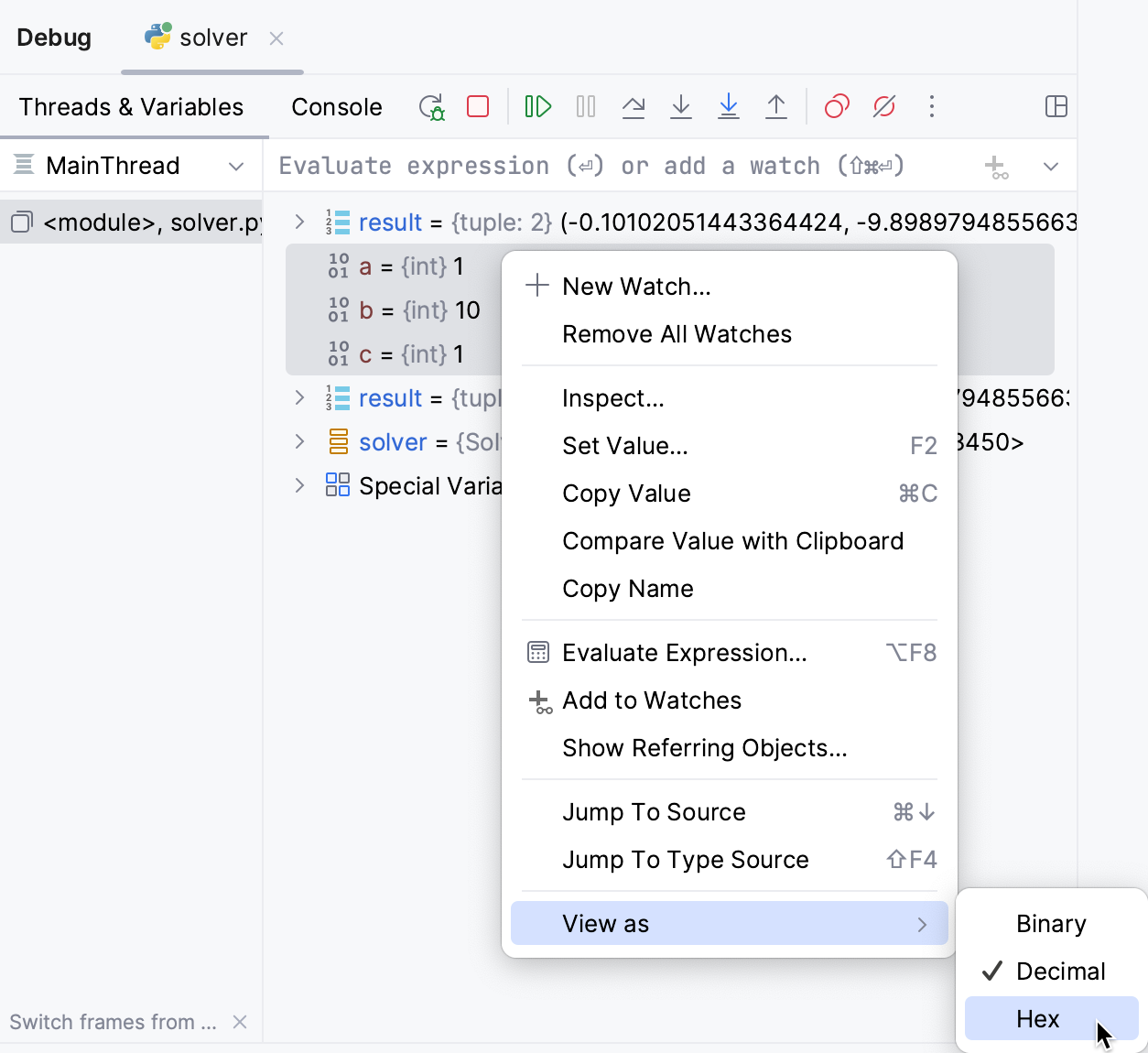
Task: Open View Breakpoints dialog
Action: pyautogui.click(x=836, y=106)
